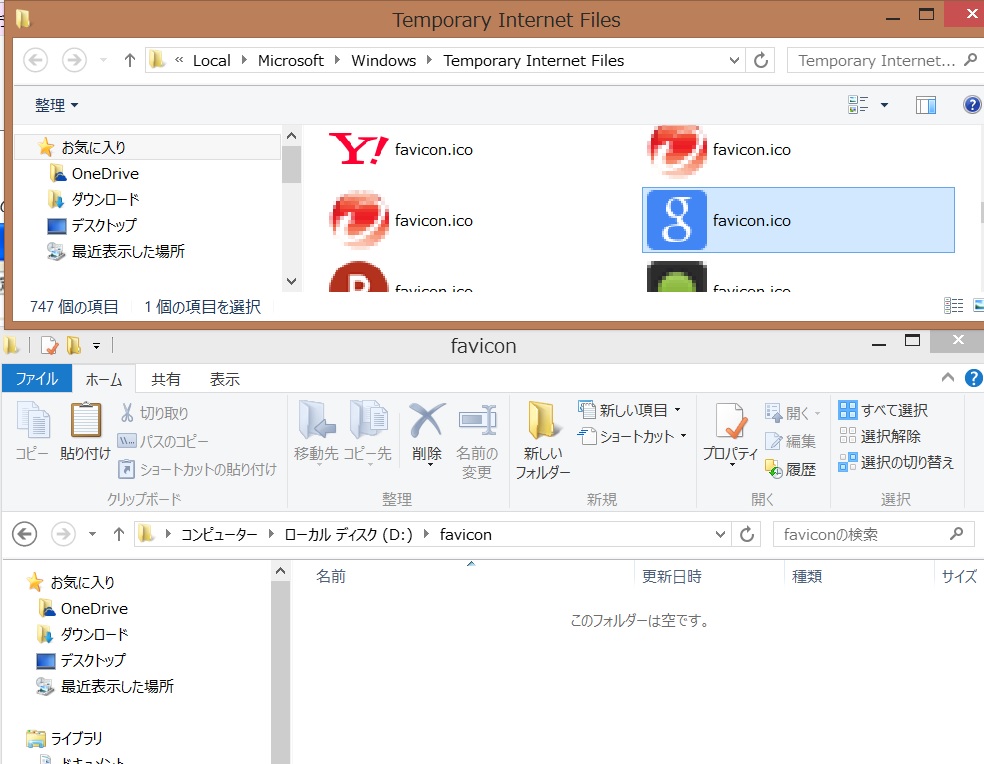
Task: Switch to the ホーム ribbon tab
Action: [104, 379]
